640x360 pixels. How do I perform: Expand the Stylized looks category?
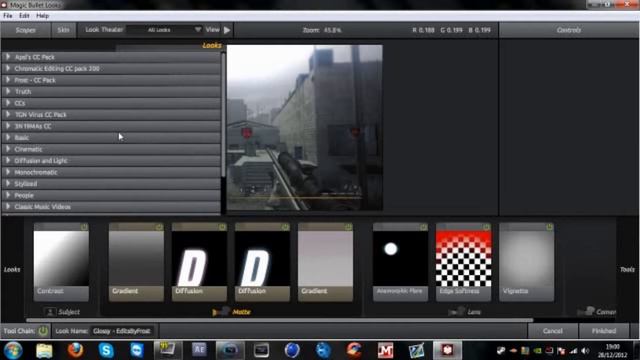8,183
